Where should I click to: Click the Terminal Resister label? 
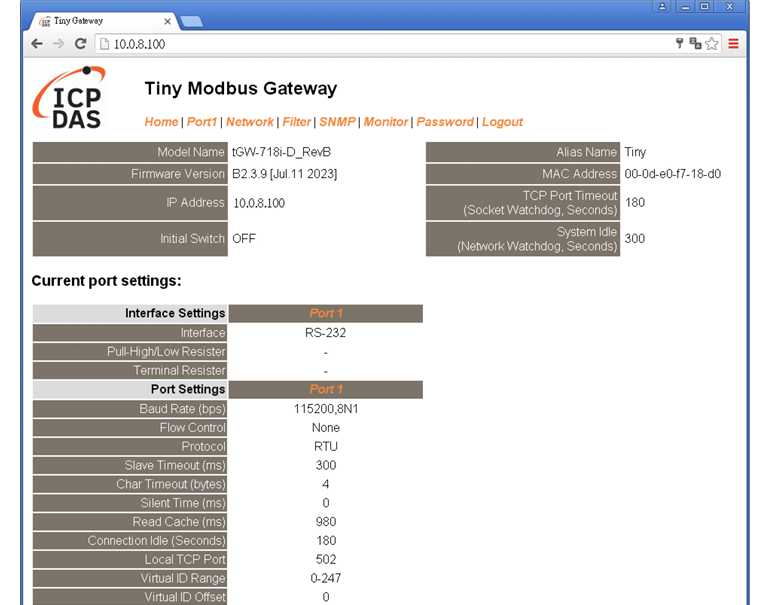click(x=130, y=370)
